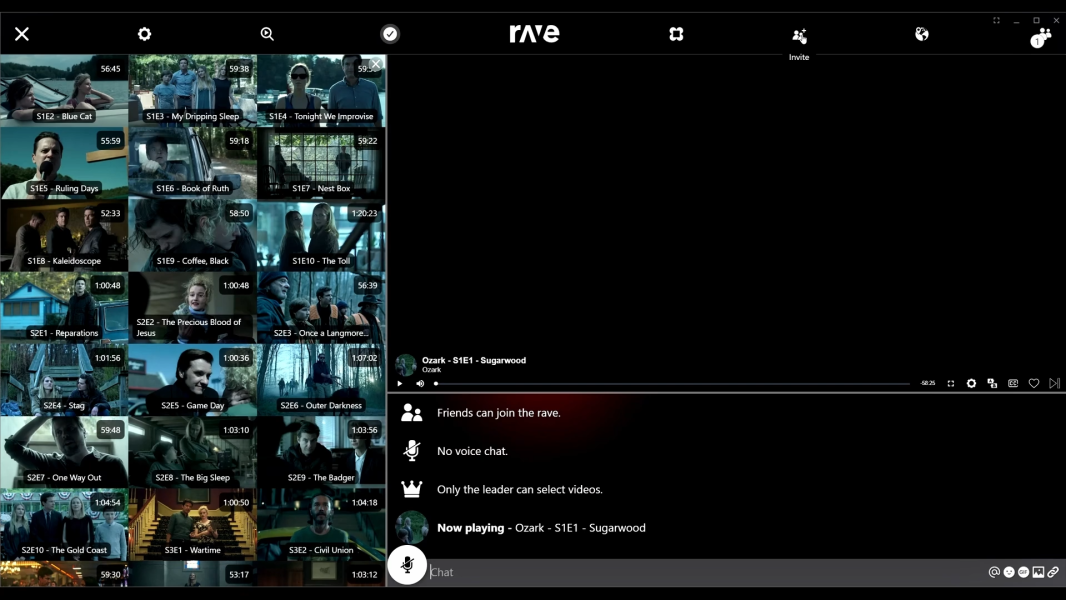This screenshot has width=1066, height=600.
Task: Select episode S2E4 - Stag
Action: [64, 380]
